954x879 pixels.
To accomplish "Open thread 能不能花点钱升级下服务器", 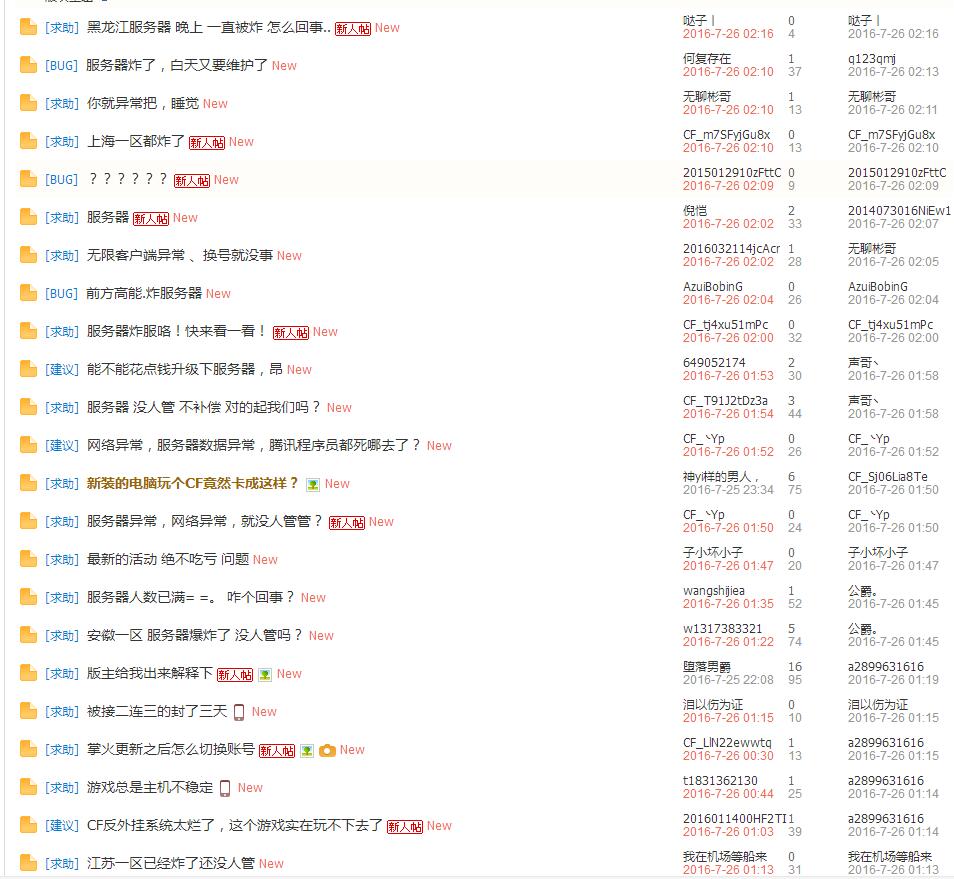I will [x=184, y=370].
